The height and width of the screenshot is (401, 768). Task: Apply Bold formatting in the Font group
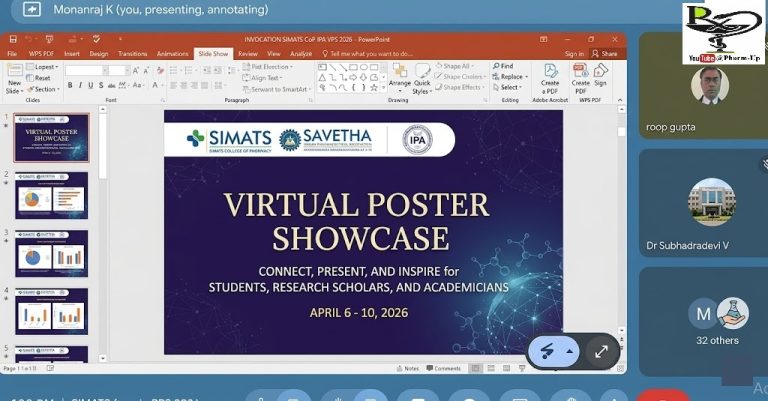70,86
